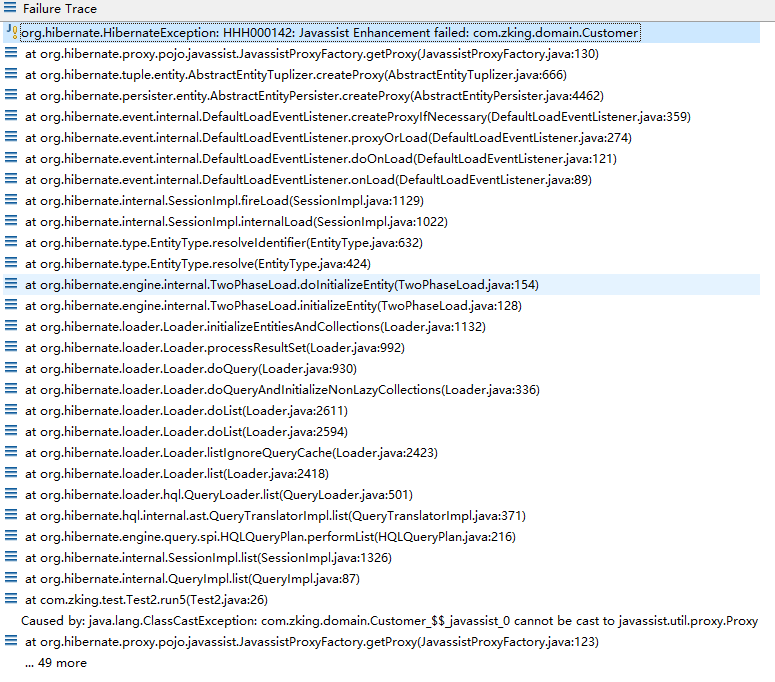Screen dimensions: 775x682
Task: Click stack icon beside TwoPhaseLoad.doInitializeEntity
Action: point(11,284)
